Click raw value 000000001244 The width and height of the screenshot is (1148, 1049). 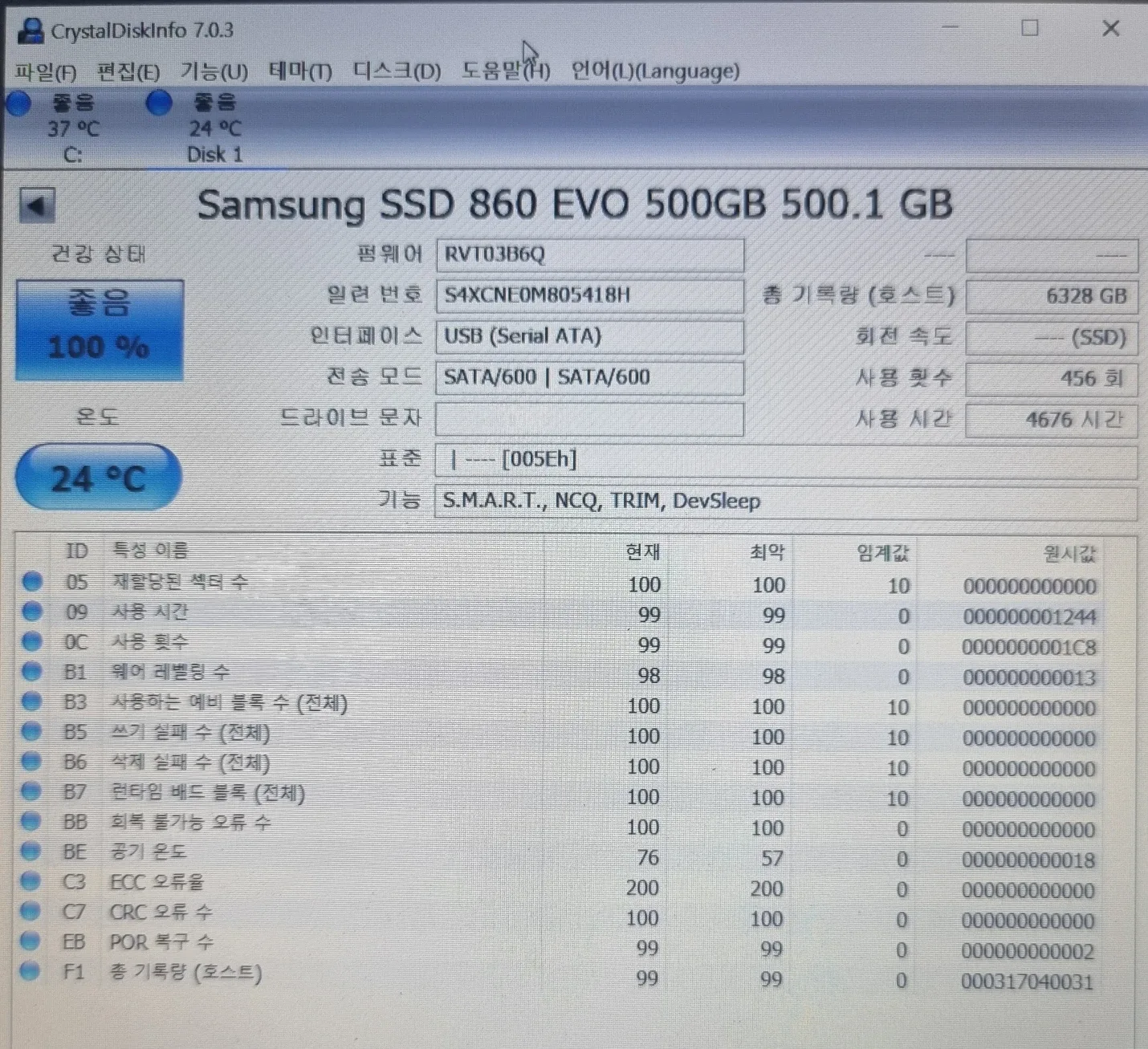1029,616
